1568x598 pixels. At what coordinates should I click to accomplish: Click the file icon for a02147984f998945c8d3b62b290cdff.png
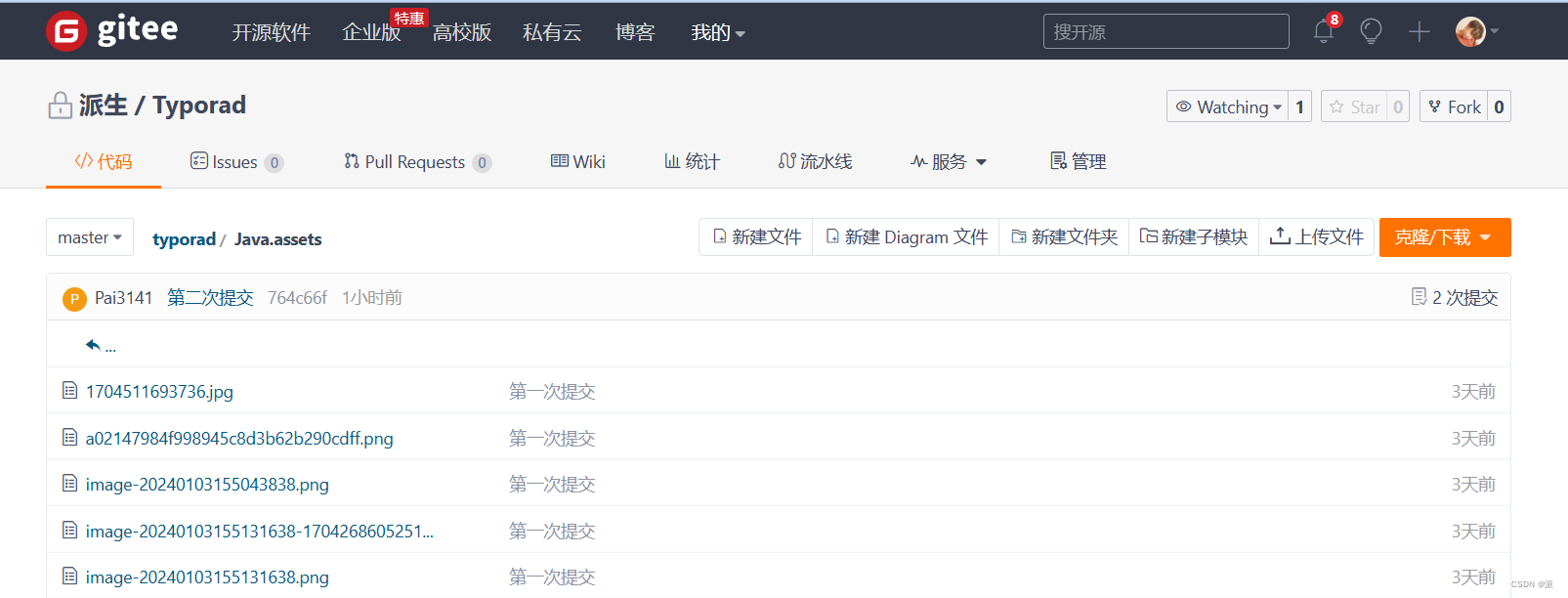pos(70,438)
